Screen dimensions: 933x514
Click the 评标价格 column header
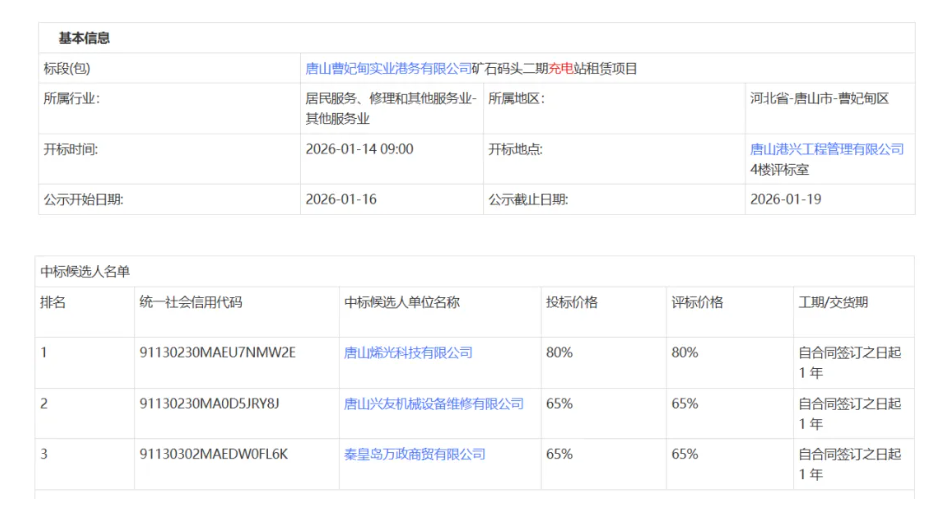697,302
